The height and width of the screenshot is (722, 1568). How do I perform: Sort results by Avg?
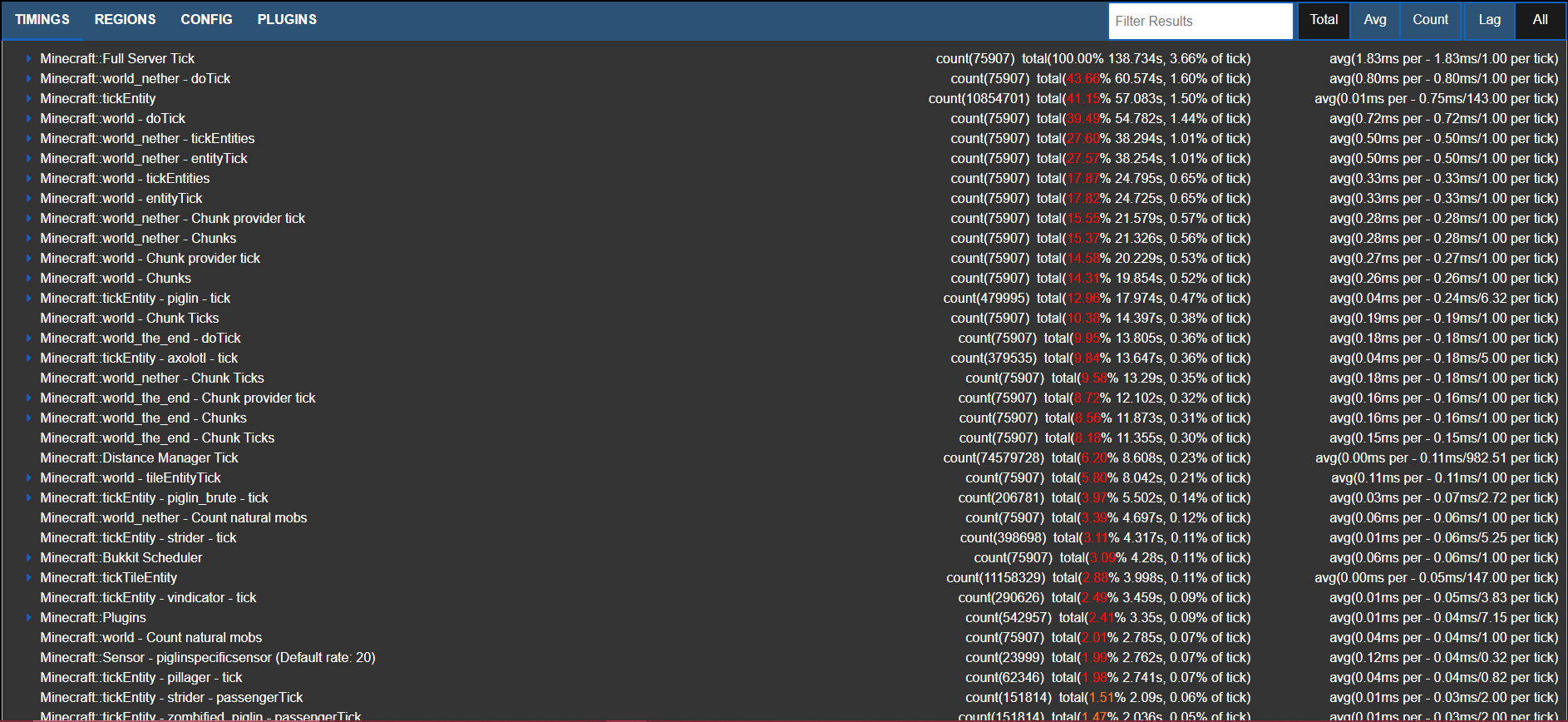coord(1375,20)
